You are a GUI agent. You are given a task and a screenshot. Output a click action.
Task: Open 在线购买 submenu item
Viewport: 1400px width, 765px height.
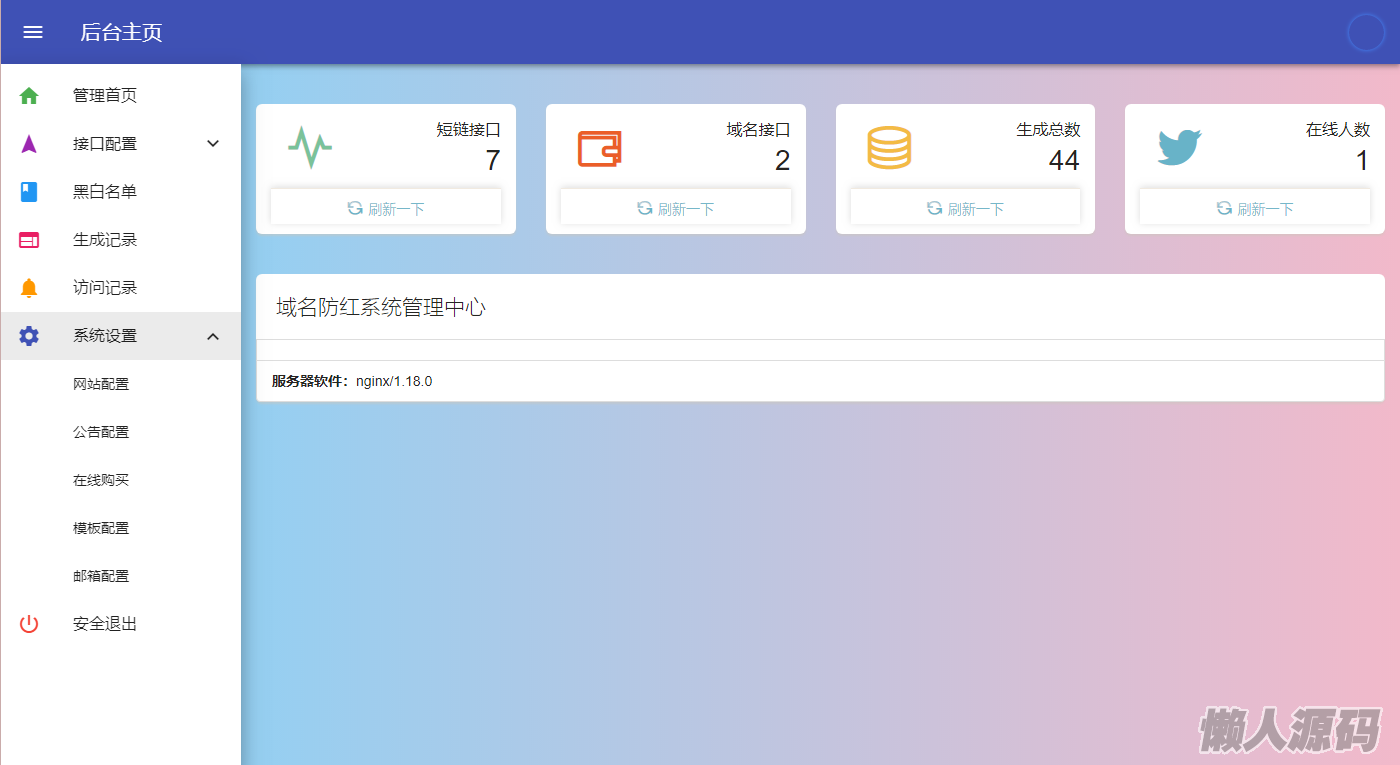[120, 480]
